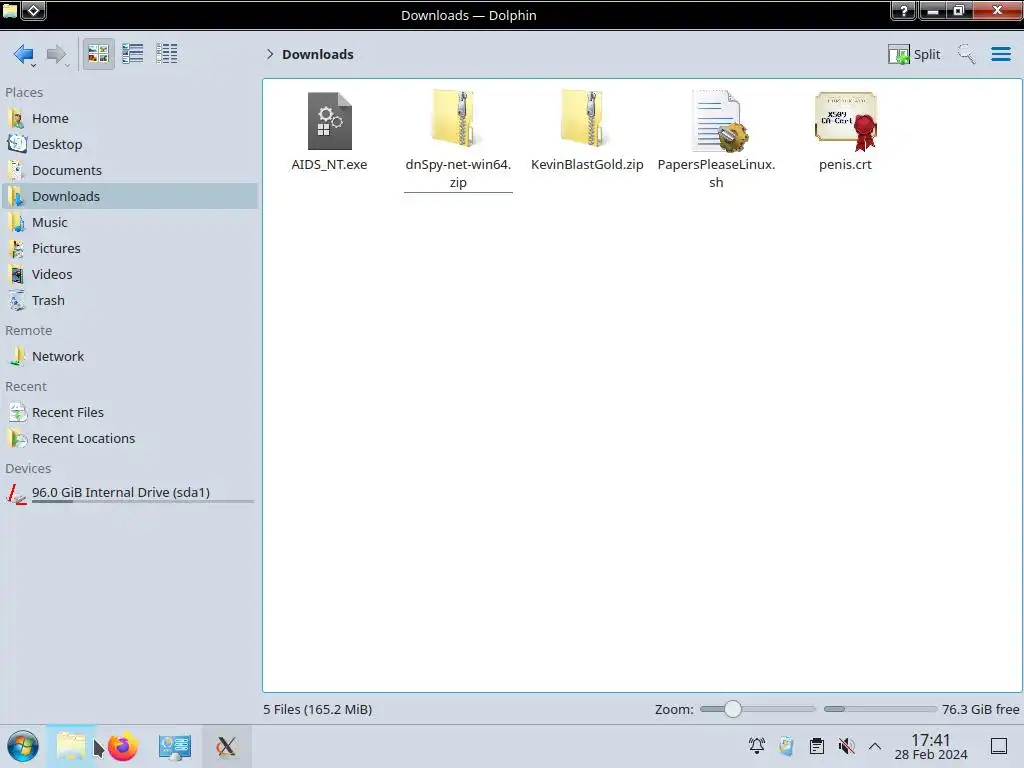Click the Zoom slider handle
Viewport: 1024px width, 768px height.
733,709
